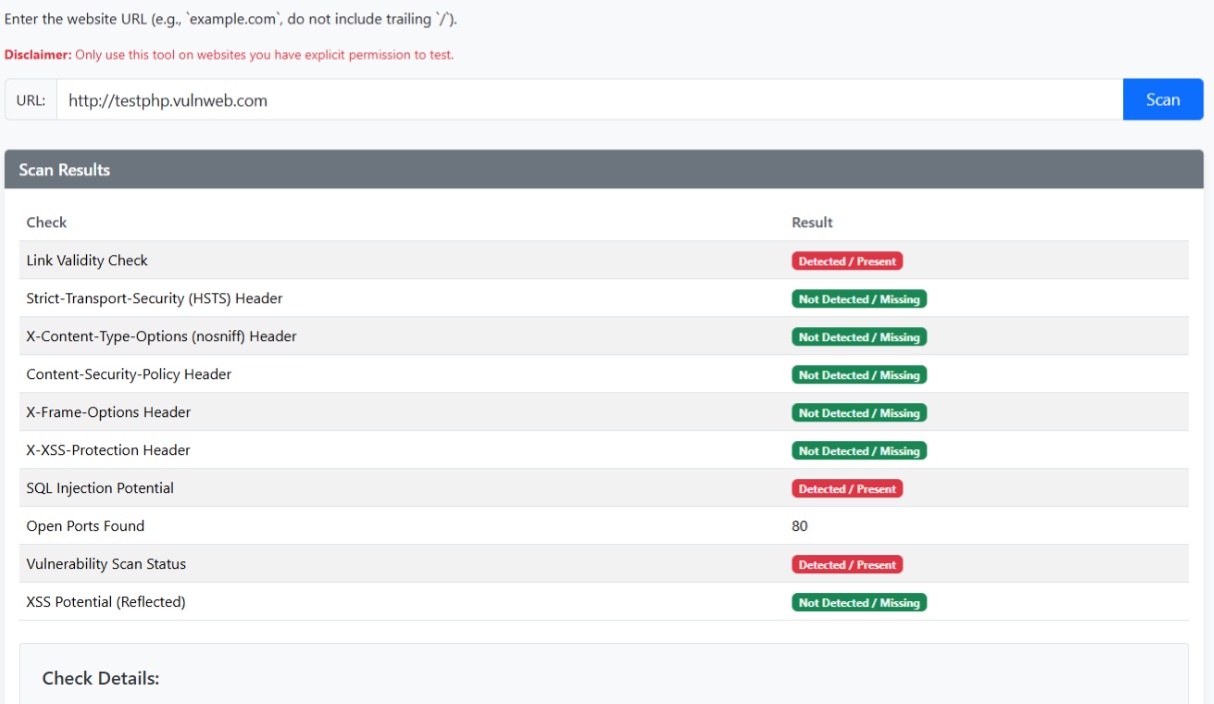Click the HSTS Header result badge
The height and width of the screenshot is (704, 1214).
859,299
